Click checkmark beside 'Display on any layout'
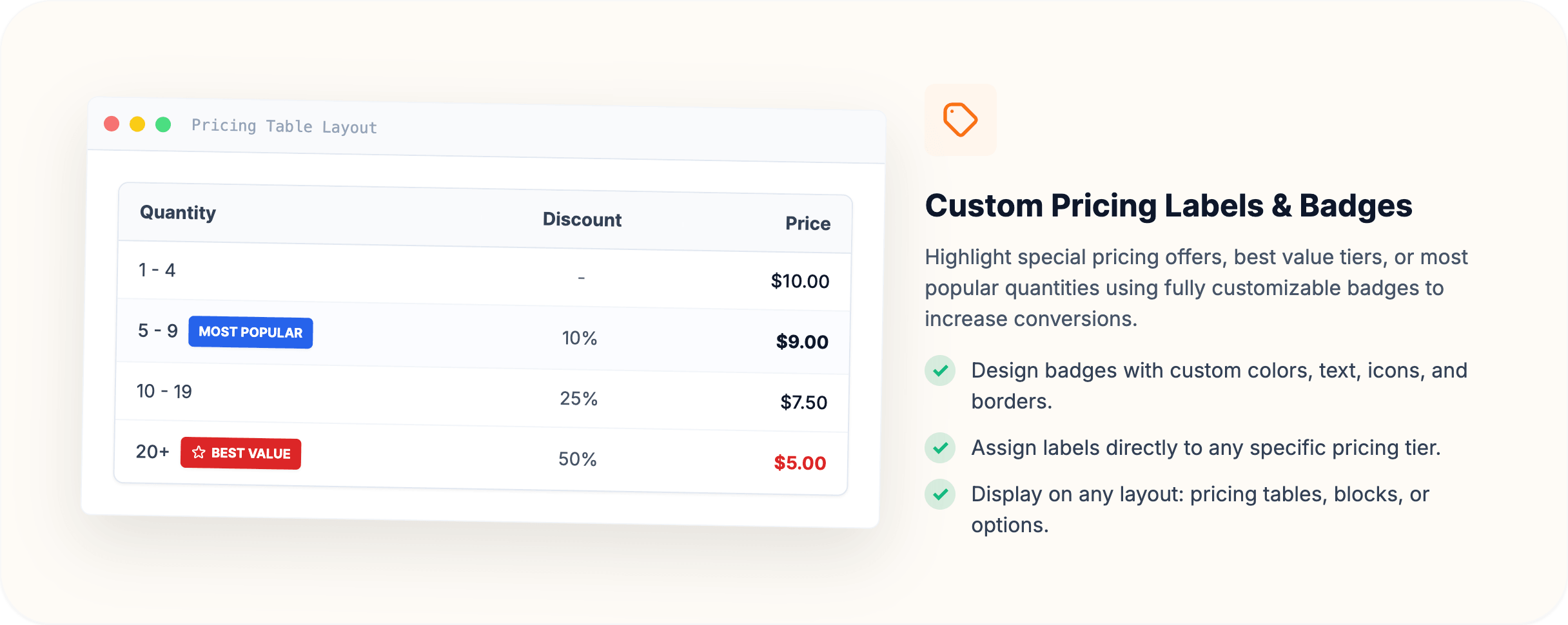This screenshot has height=625, width=1568. 940,494
